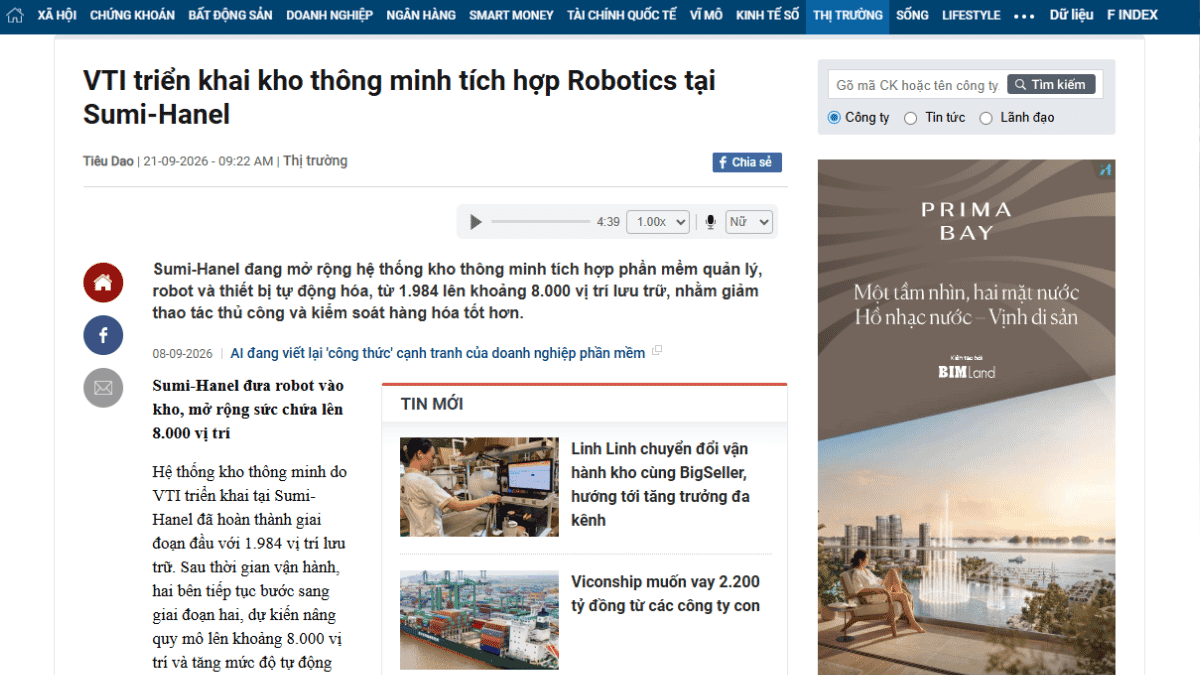Click the TIN MỚI section heading

pos(432,404)
